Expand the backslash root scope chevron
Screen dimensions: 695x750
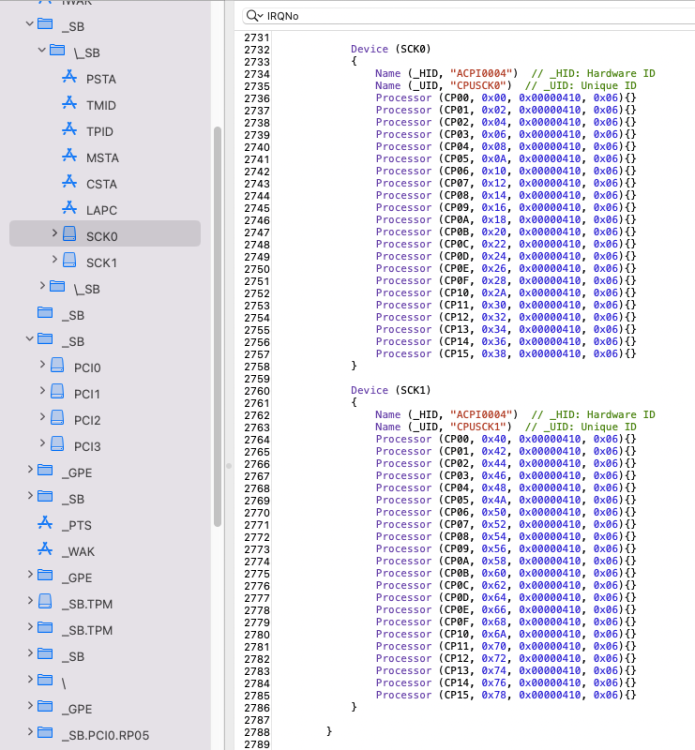click(30, 680)
